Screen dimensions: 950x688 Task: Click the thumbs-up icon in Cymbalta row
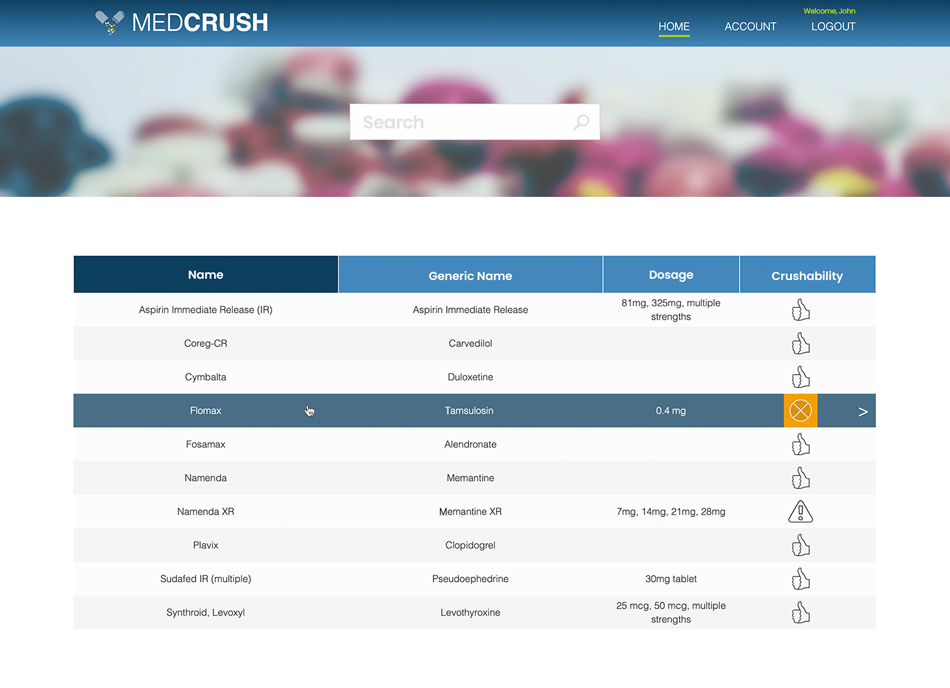[x=800, y=377]
